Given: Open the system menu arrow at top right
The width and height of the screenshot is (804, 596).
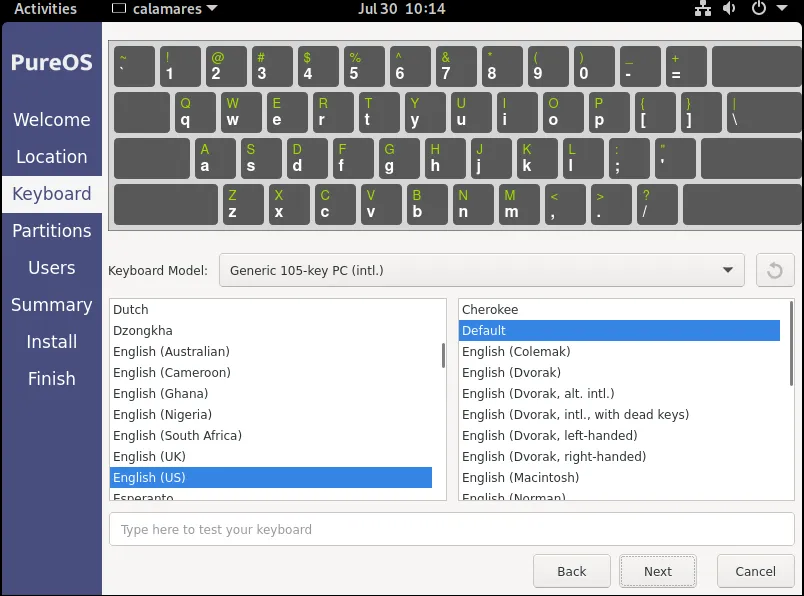Looking at the screenshot, I should point(784,9).
